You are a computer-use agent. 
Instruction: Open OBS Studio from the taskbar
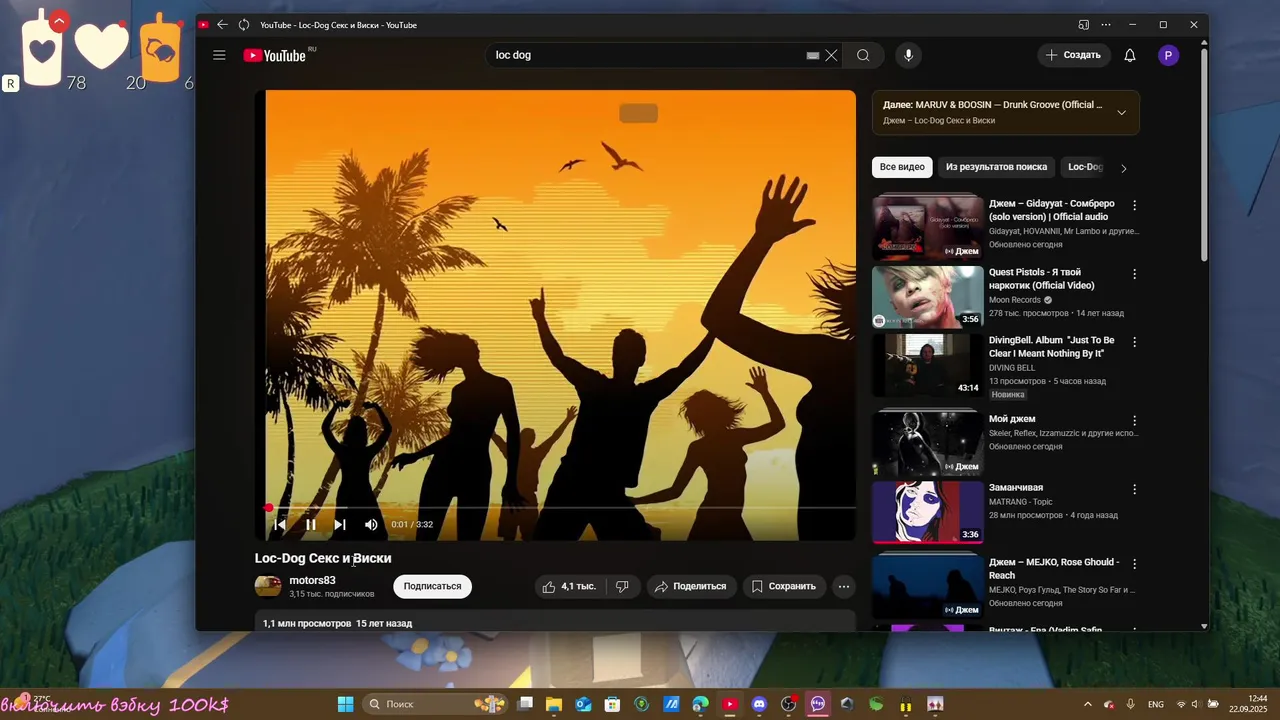coord(788,704)
